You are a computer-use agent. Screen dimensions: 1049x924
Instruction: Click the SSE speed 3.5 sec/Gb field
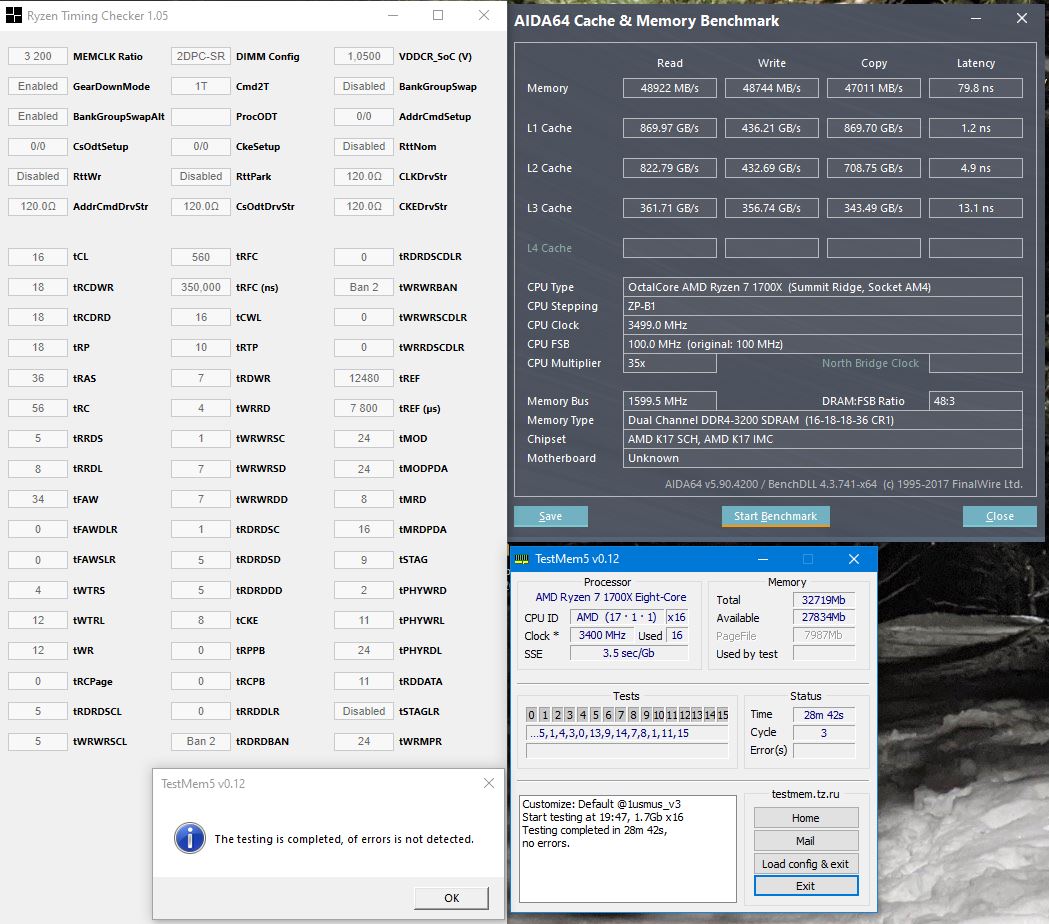tap(628, 653)
